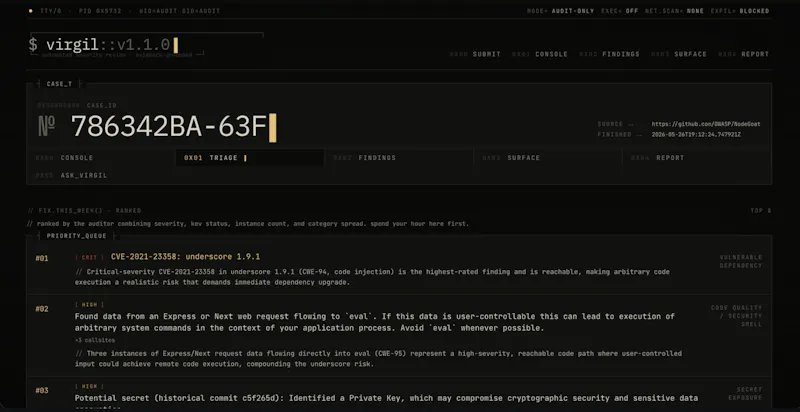The width and height of the screenshot is (800, 412).
Task: Open finding CVE-2021-23358: underscore 1.9.1
Action: click(x=185, y=257)
